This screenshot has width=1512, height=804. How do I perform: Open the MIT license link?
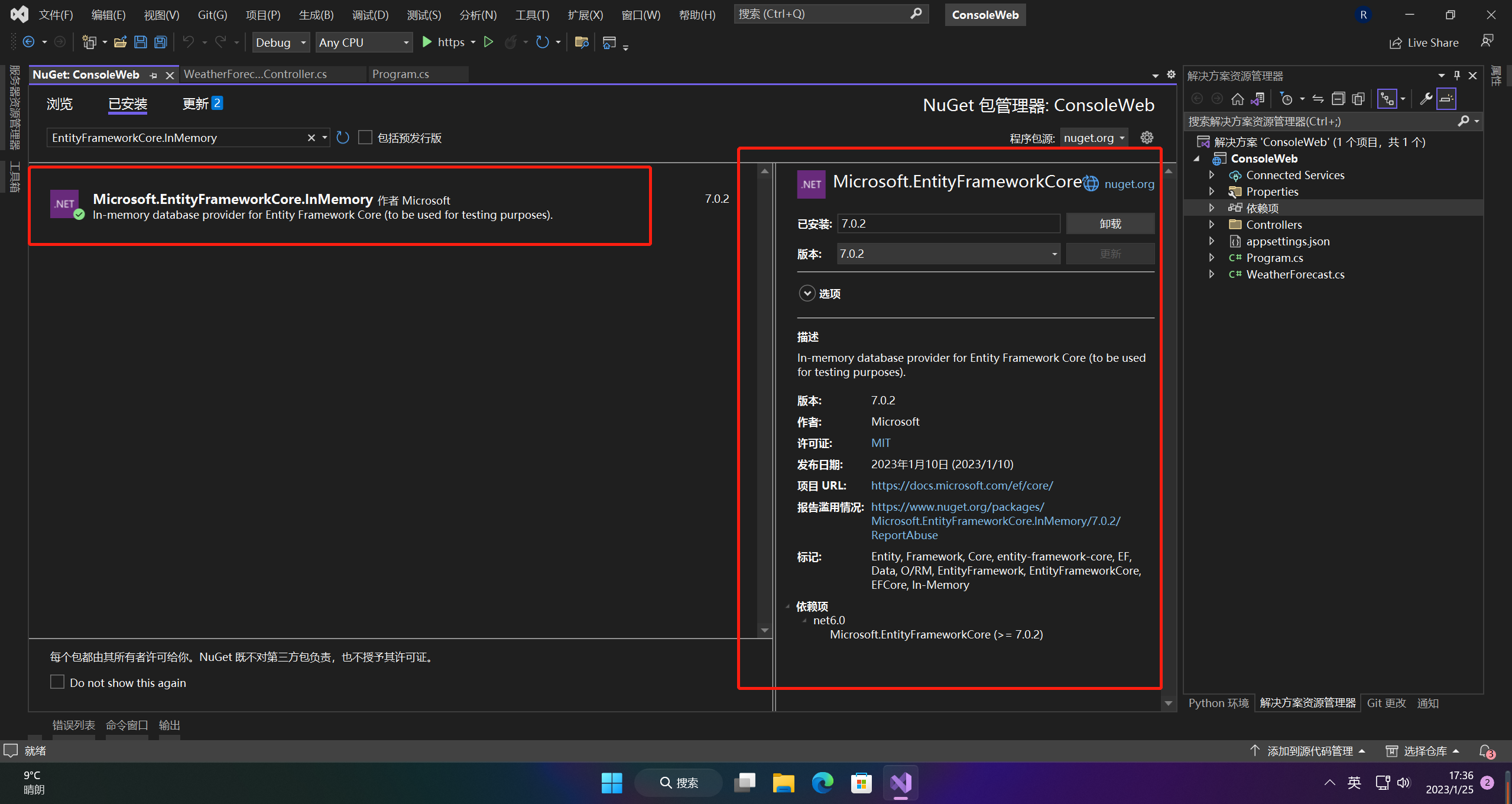click(881, 443)
